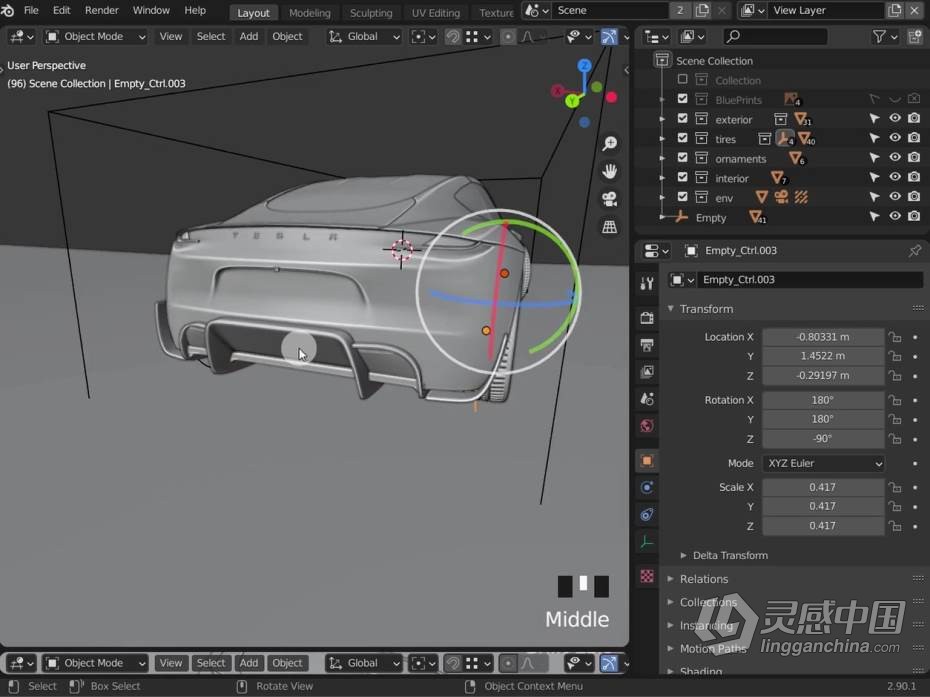Image resolution: width=930 pixels, height=697 pixels.
Task: Open the File menu
Action: 31,11
